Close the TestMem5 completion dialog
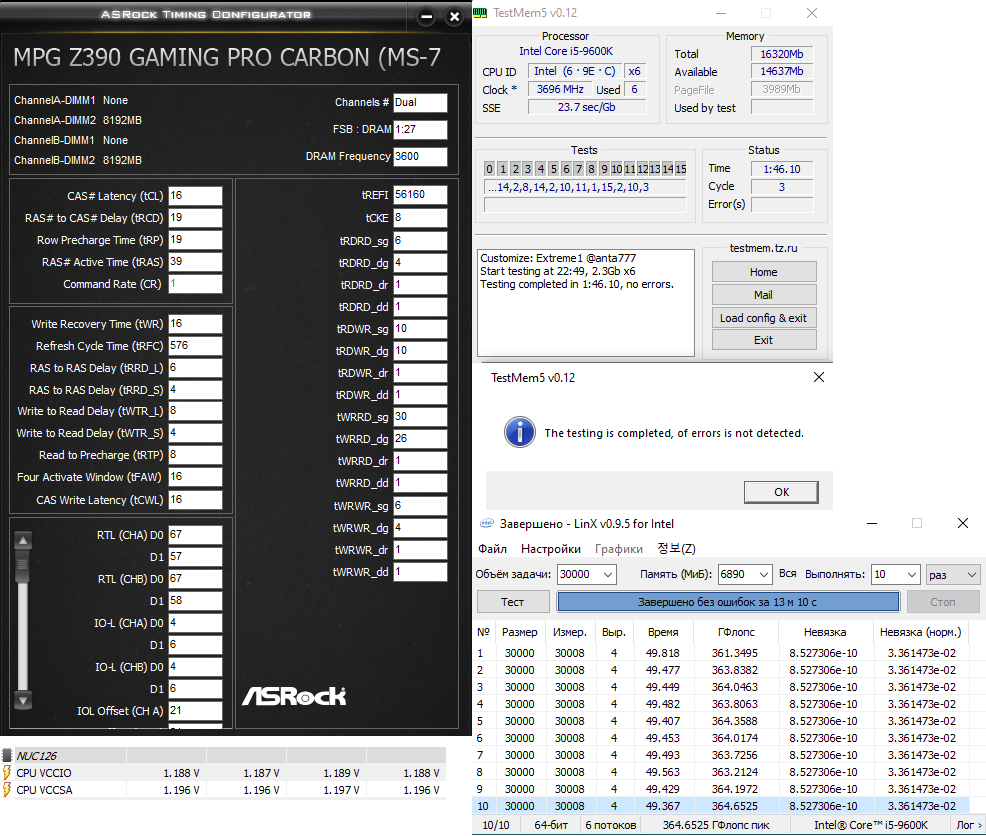This screenshot has width=986, height=836. point(818,377)
